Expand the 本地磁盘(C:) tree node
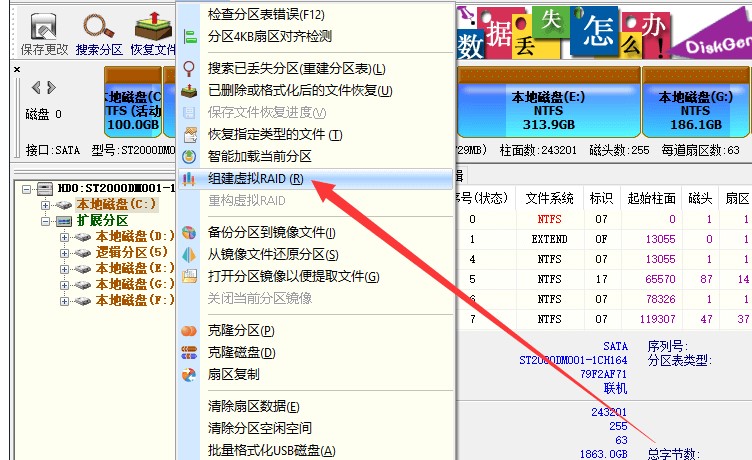 pyautogui.click(x=46, y=205)
